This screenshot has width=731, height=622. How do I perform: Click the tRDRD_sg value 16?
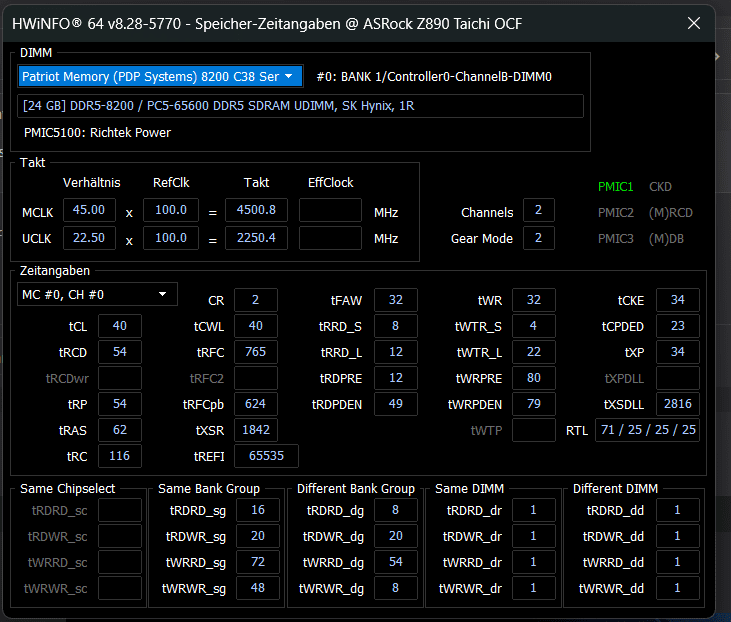pos(258,510)
